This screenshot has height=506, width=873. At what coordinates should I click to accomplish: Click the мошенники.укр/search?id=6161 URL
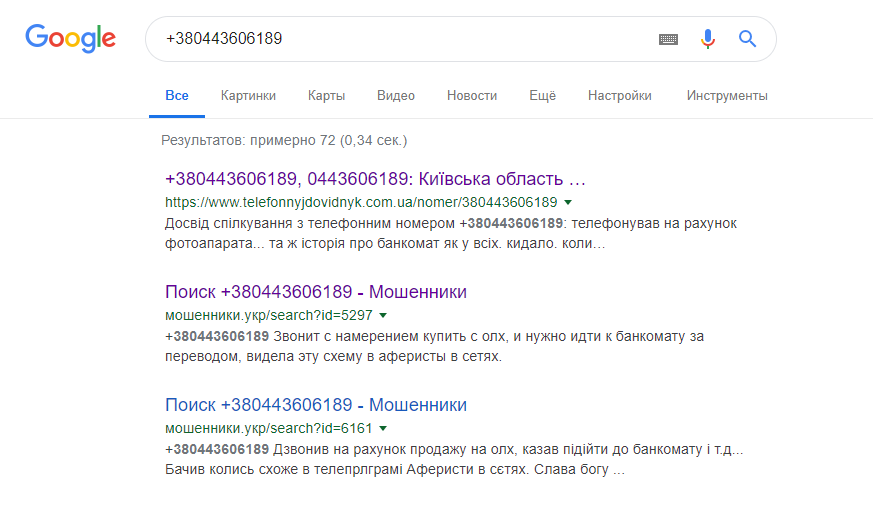(x=268, y=428)
